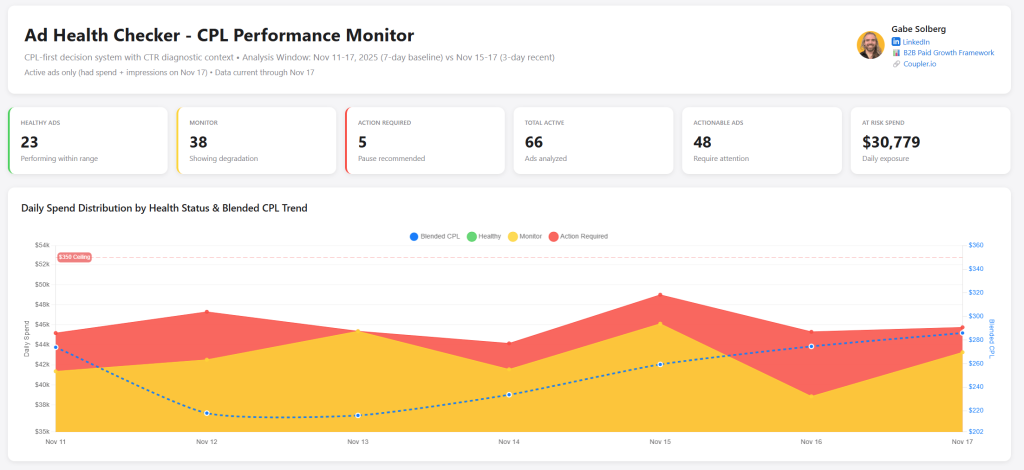1024x470 pixels.
Task: Click the Blended CPL data point on Nov 15
Action: click(660, 364)
